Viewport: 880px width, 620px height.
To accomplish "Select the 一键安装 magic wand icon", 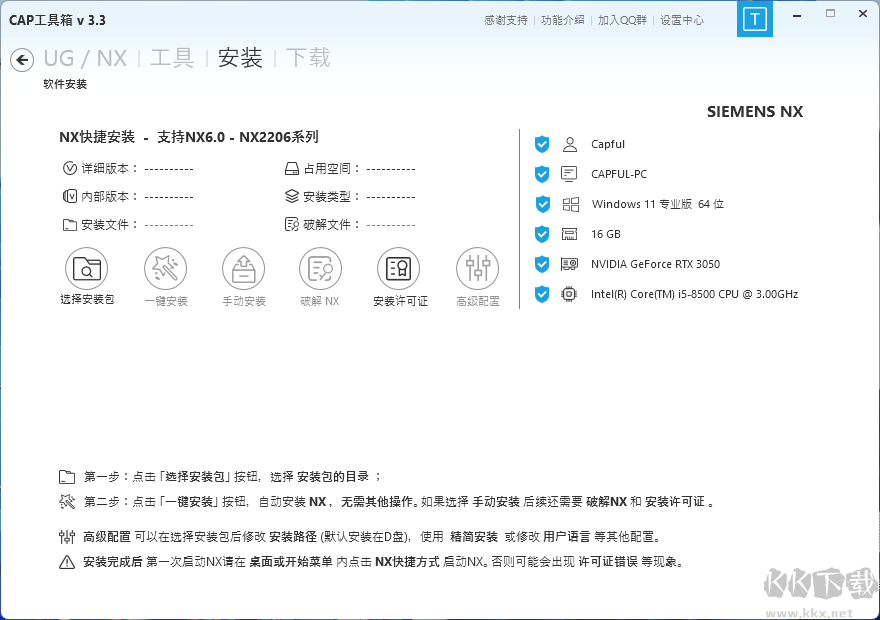I will point(165,268).
